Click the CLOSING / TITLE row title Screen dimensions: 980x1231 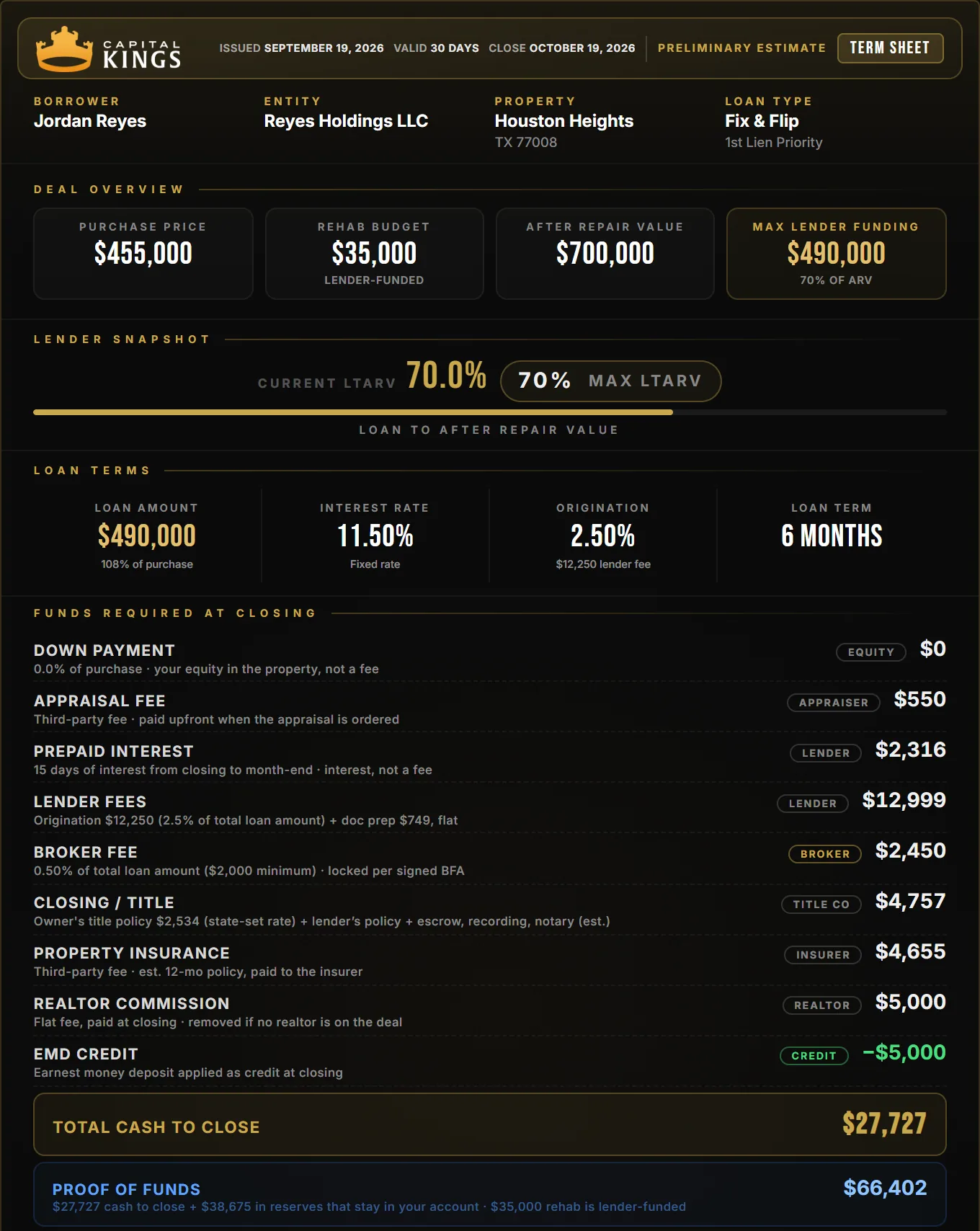tap(104, 903)
